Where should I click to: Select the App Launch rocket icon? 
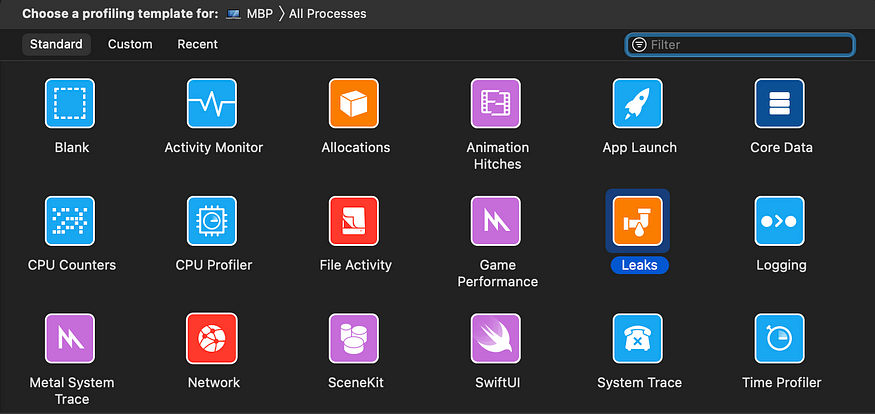(638, 103)
